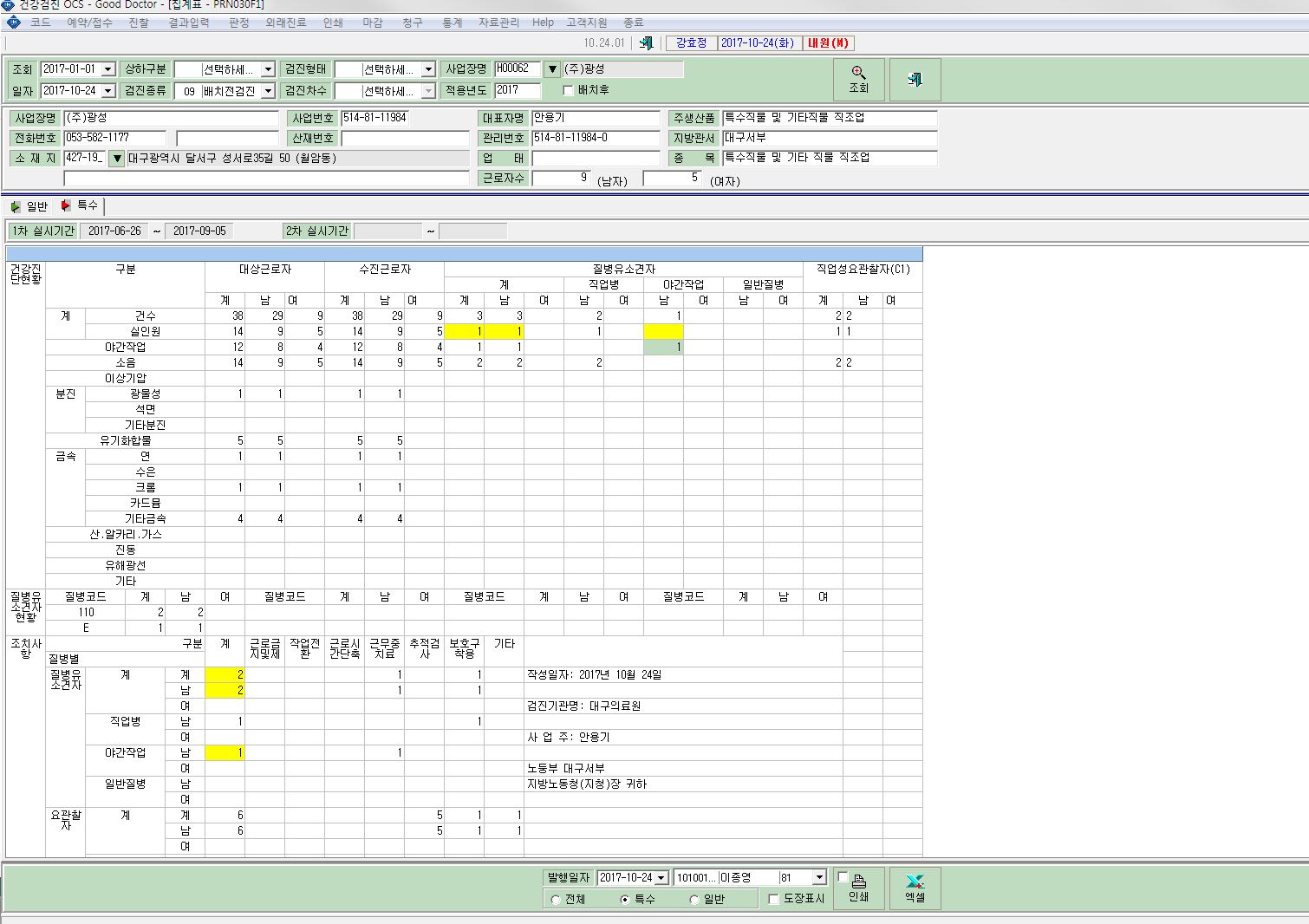Open the 상하구분 dropdown list
The height and width of the screenshot is (924, 1309).
[x=268, y=69]
